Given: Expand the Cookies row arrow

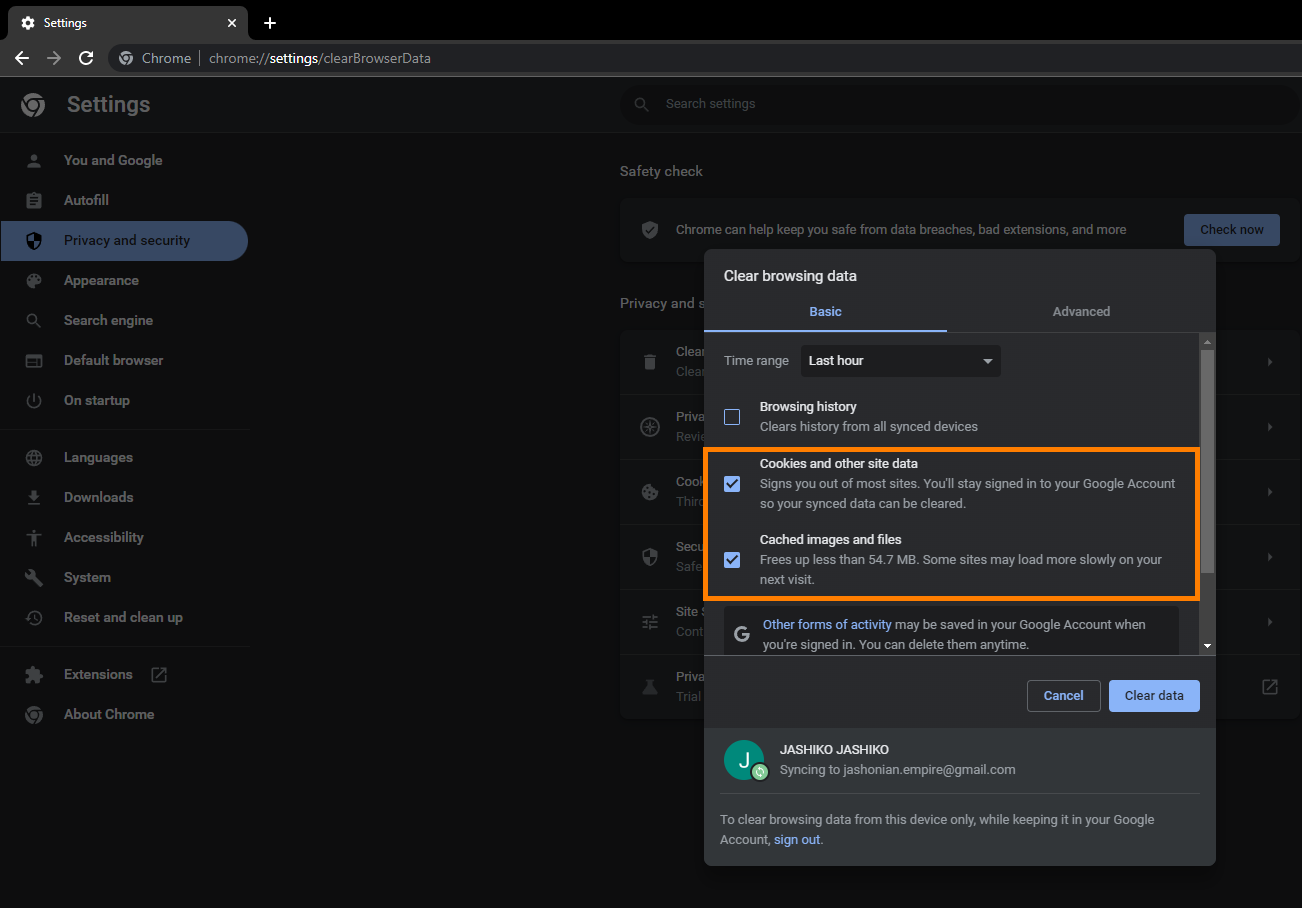Looking at the screenshot, I should coord(1269,491).
